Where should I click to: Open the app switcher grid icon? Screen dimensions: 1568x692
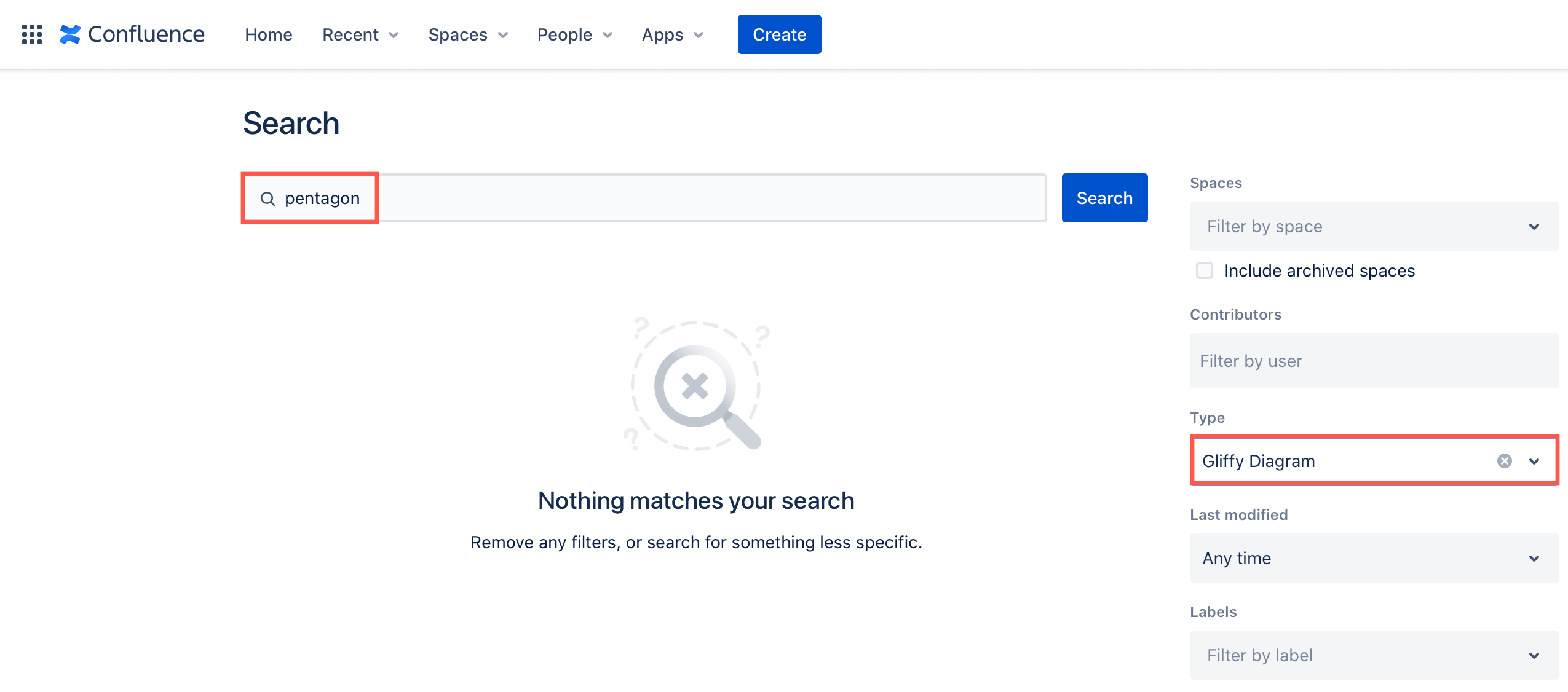click(x=32, y=34)
